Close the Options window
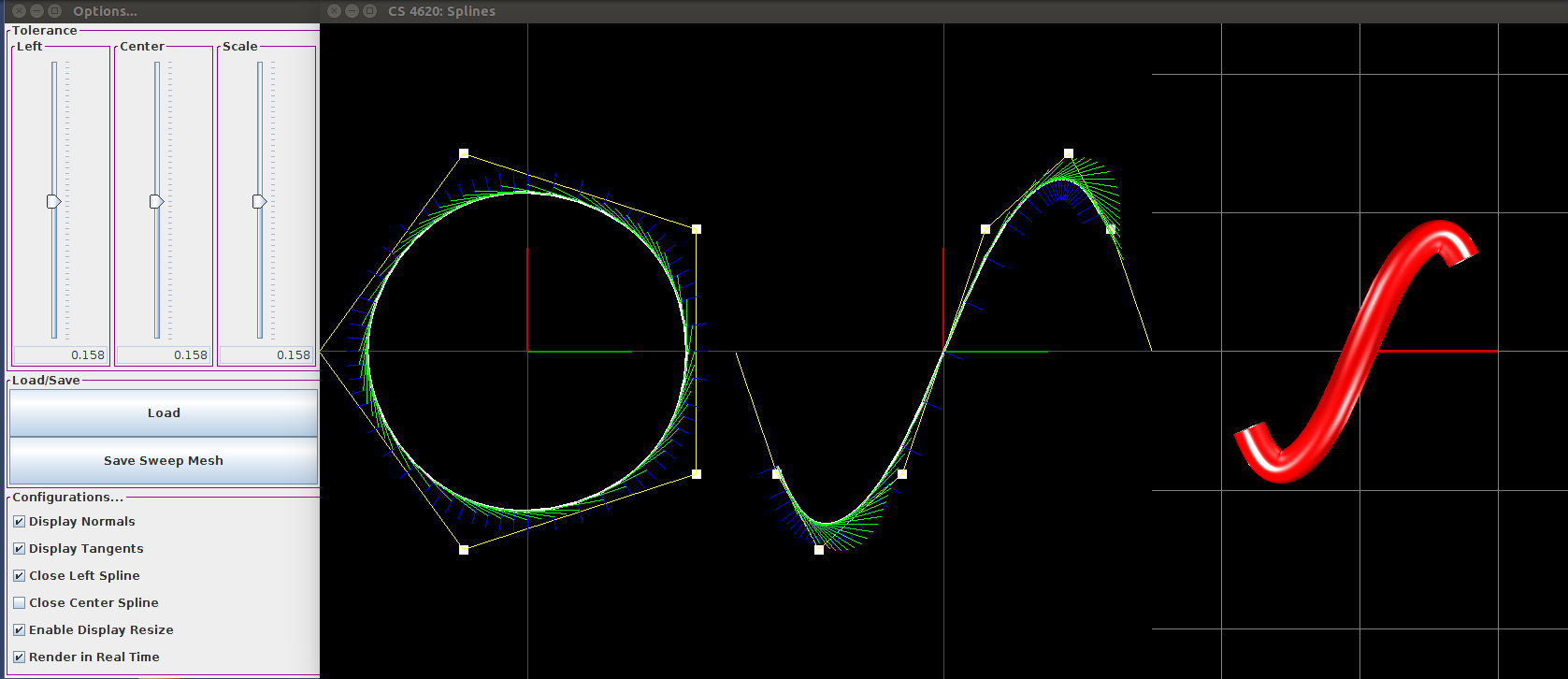1568x679 pixels. point(19,11)
